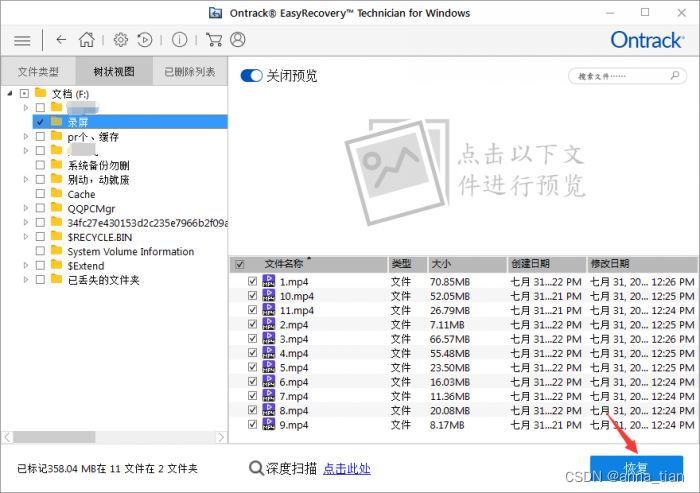Collapse the 文档 (F:) drive node

pos(10,93)
